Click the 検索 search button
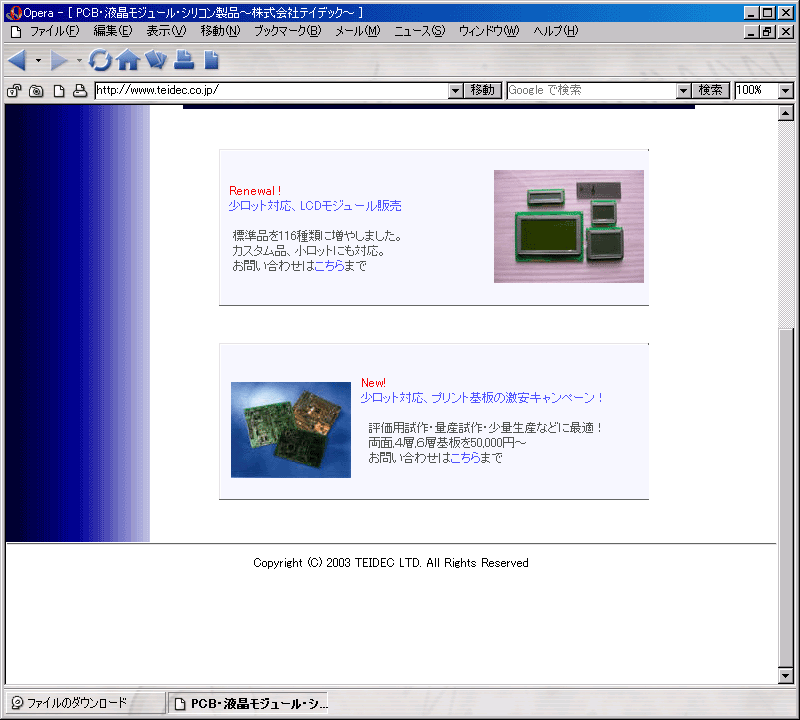This screenshot has width=800, height=720. tap(711, 91)
